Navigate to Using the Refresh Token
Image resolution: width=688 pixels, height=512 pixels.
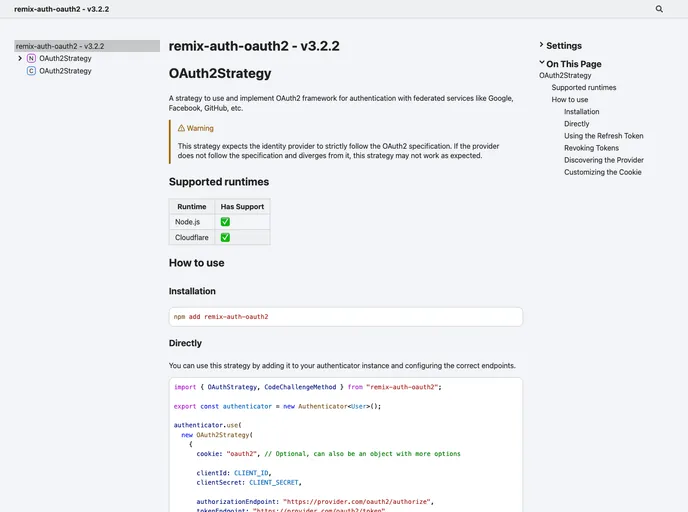pos(604,136)
